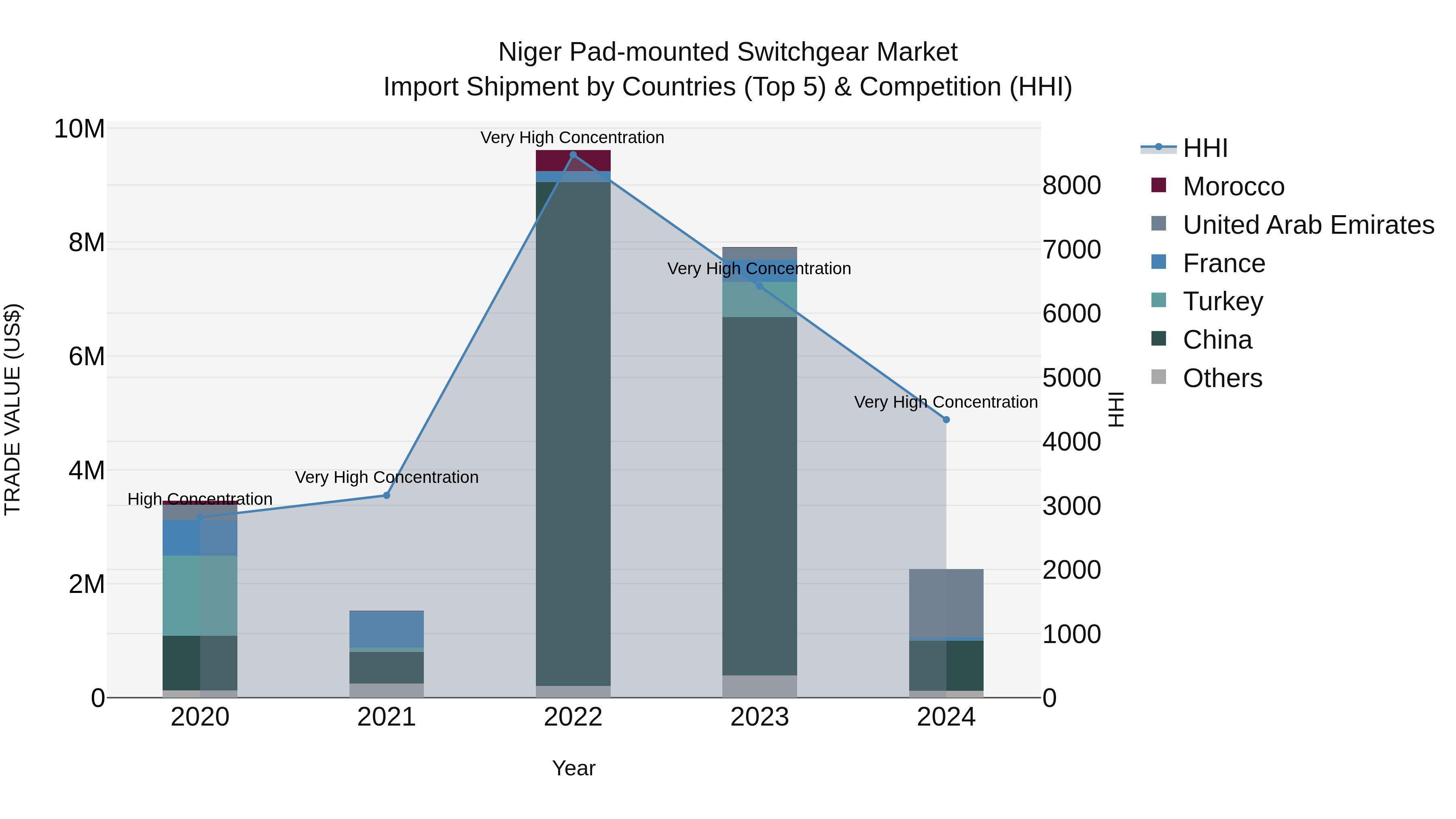Click the 6M y-axis tick label
This screenshot has height=819, width=1456.
click(87, 357)
